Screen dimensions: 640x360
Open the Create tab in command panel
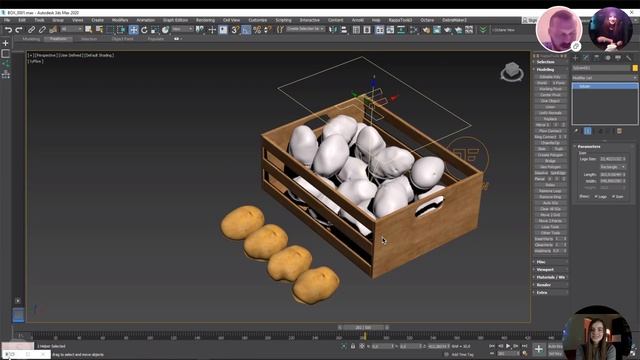coord(576,58)
